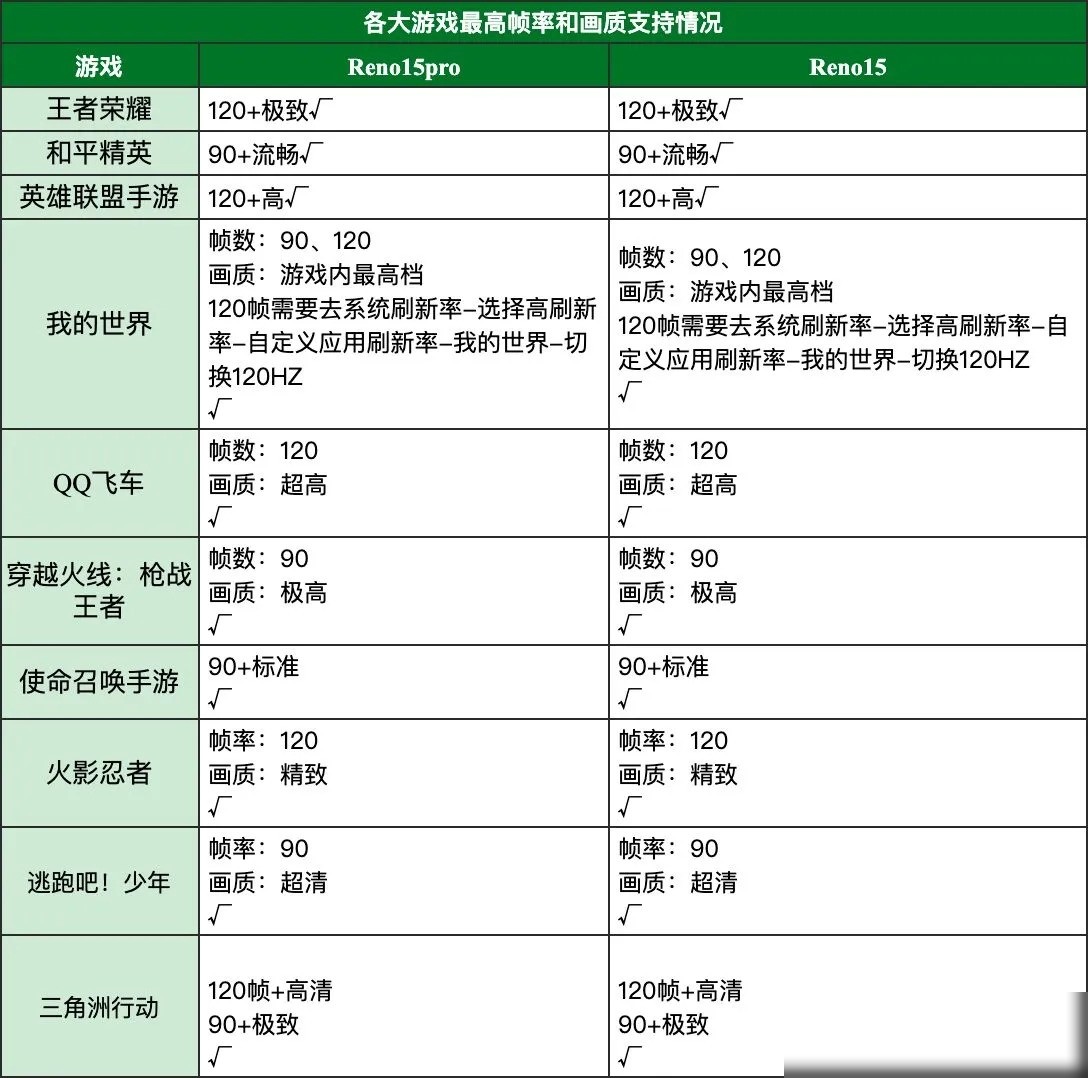1088x1078 pixels.
Task: Click the check mark in Reno15pro 穿越火线 cell
Action: (219, 625)
